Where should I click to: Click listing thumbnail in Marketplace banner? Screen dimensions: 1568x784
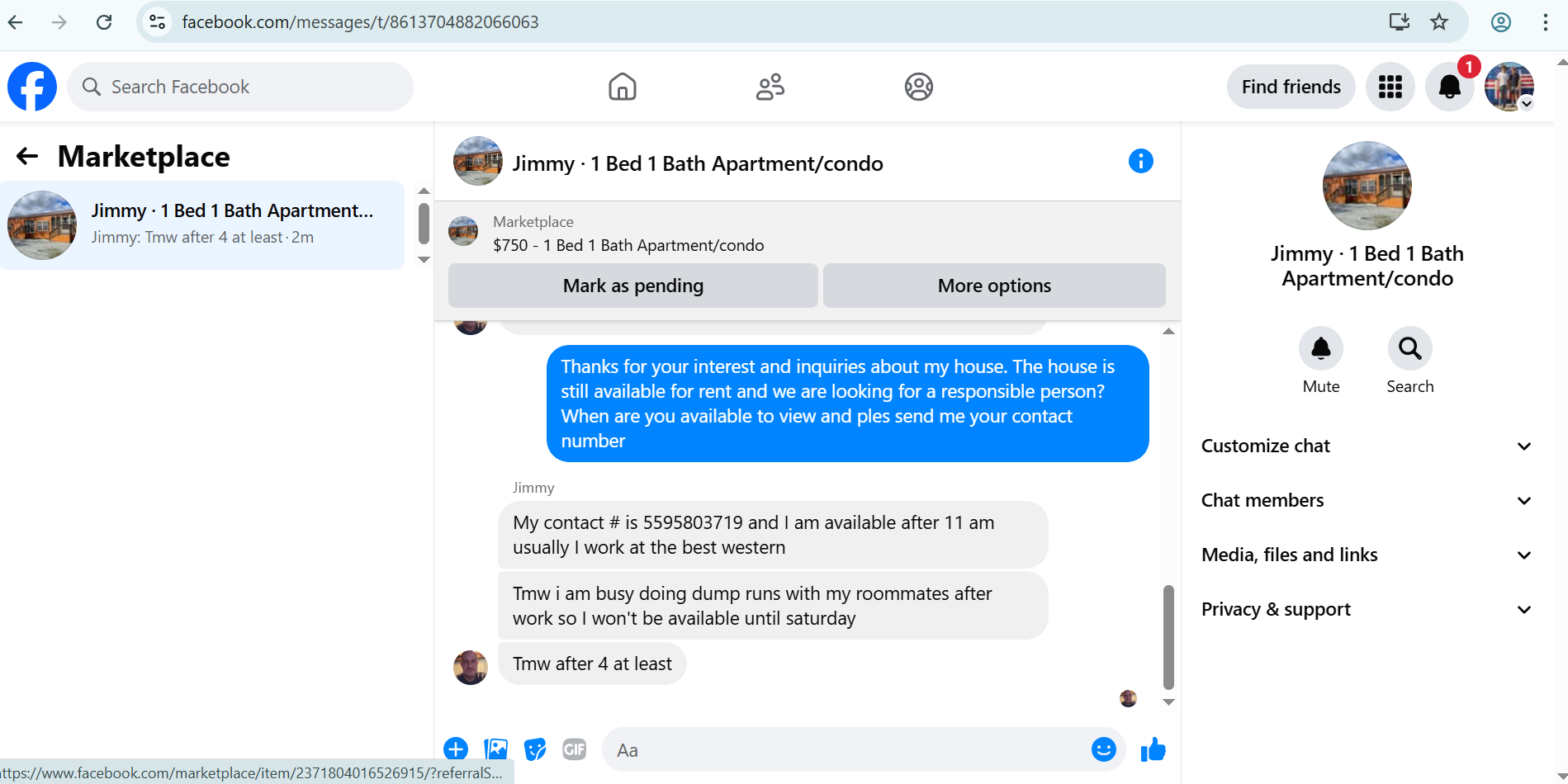click(x=463, y=231)
